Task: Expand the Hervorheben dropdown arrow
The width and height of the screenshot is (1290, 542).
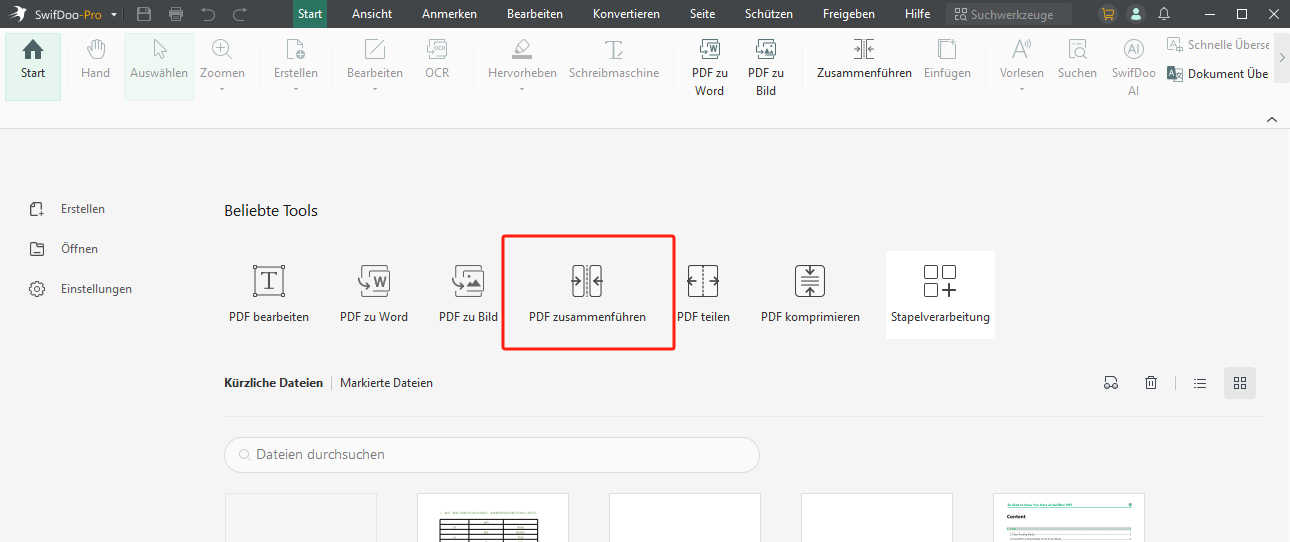Action: click(522, 89)
